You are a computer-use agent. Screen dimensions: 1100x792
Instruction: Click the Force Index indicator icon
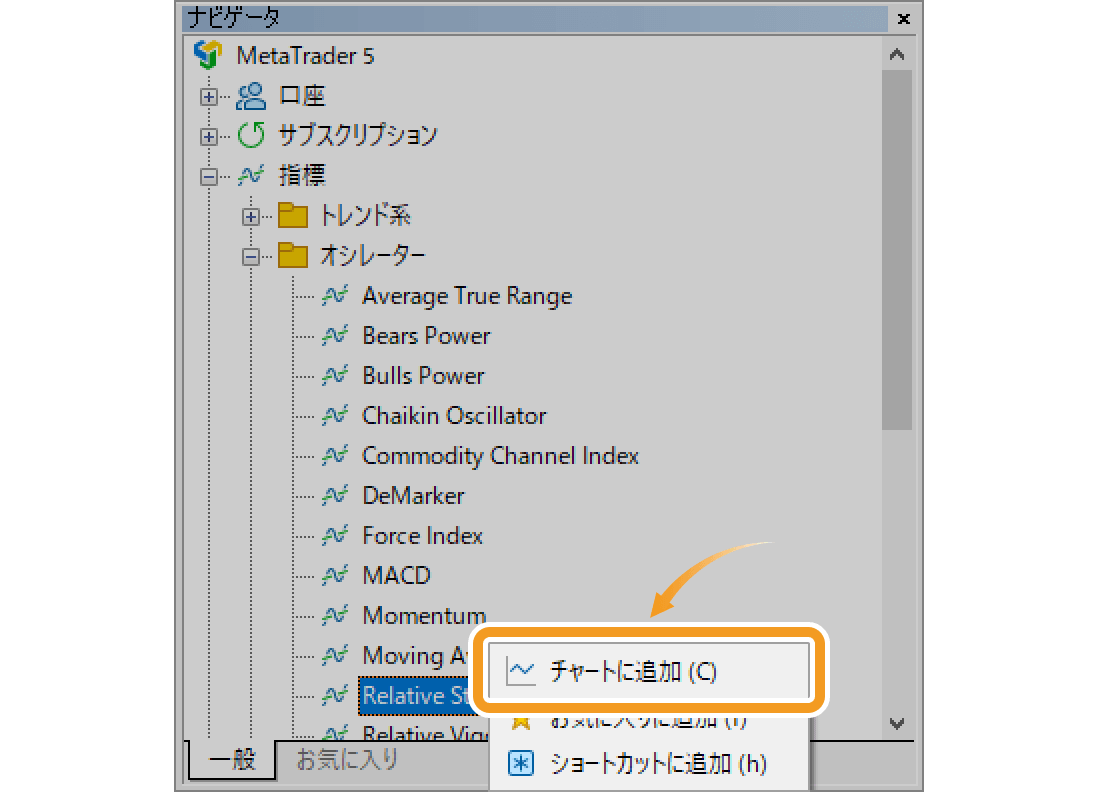(x=335, y=536)
